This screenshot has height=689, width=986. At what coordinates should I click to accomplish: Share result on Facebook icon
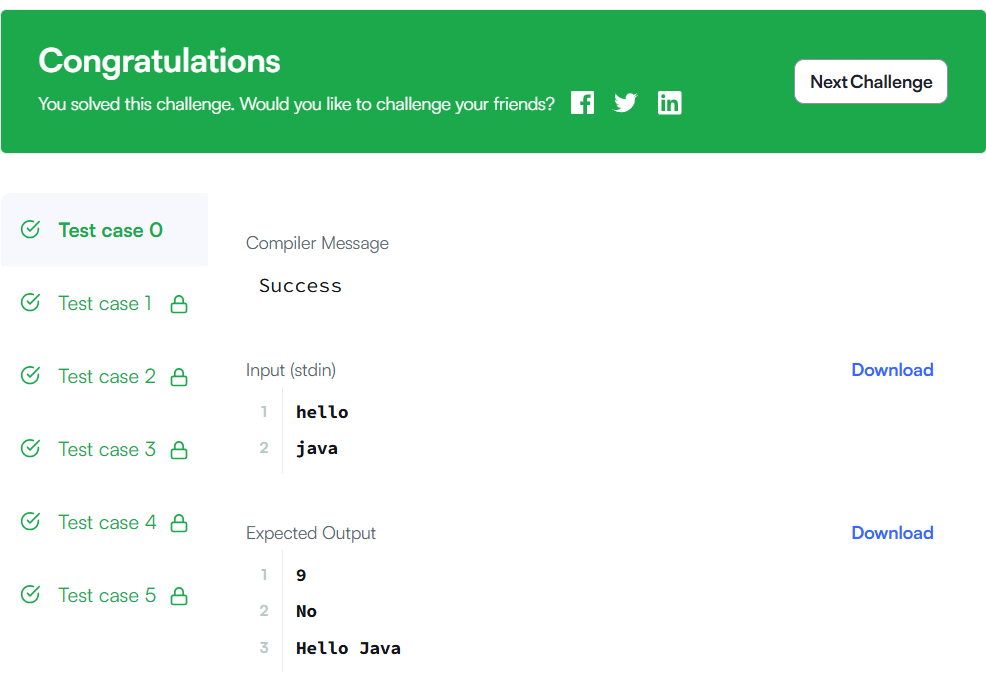coord(582,103)
